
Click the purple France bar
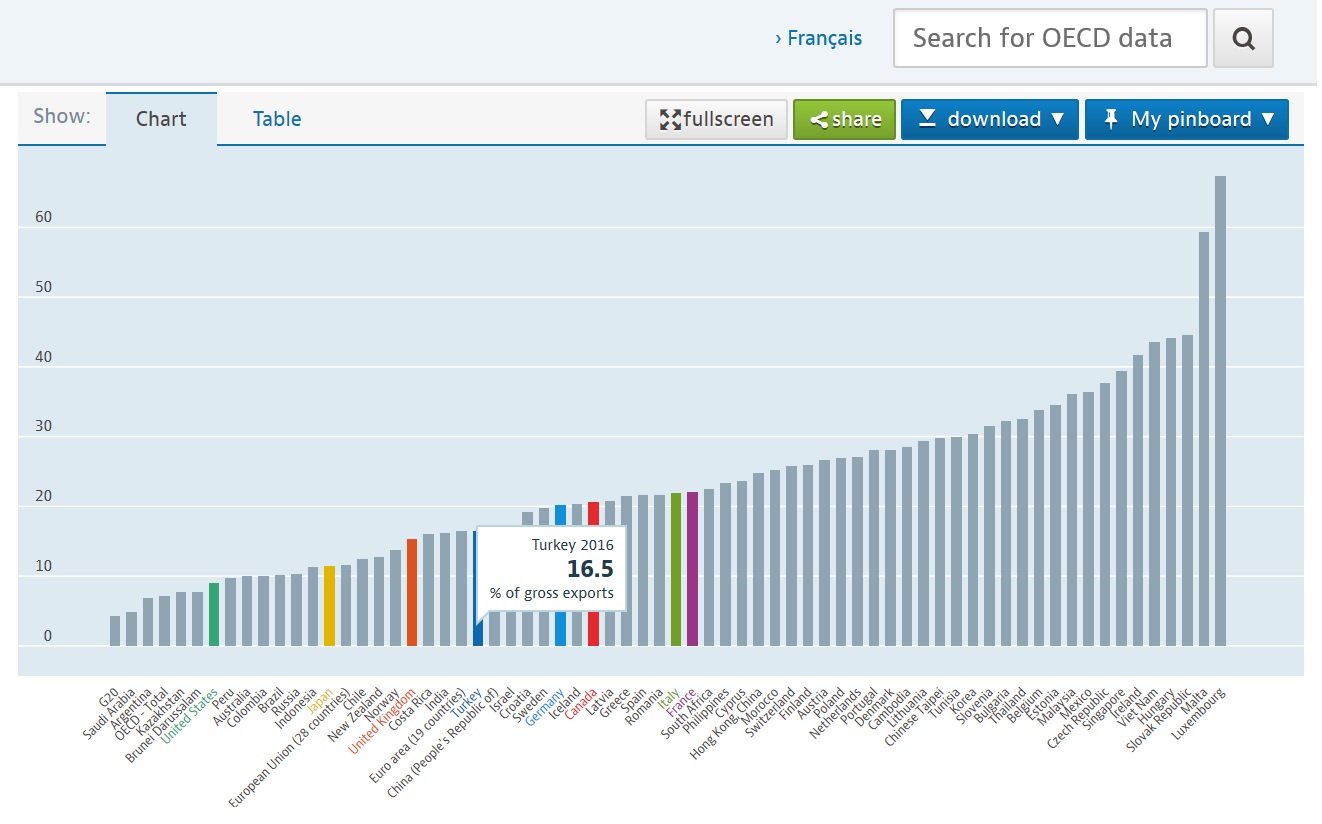point(692,569)
